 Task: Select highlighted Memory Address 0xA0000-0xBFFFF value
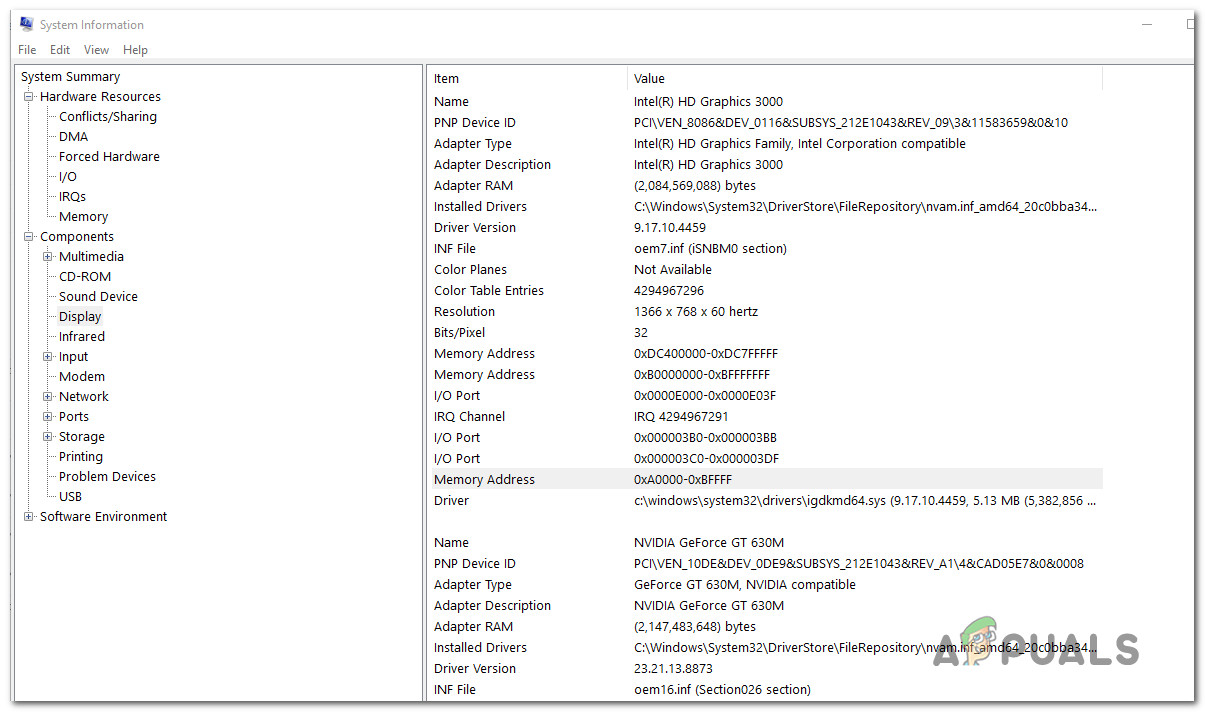coord(683,480)
